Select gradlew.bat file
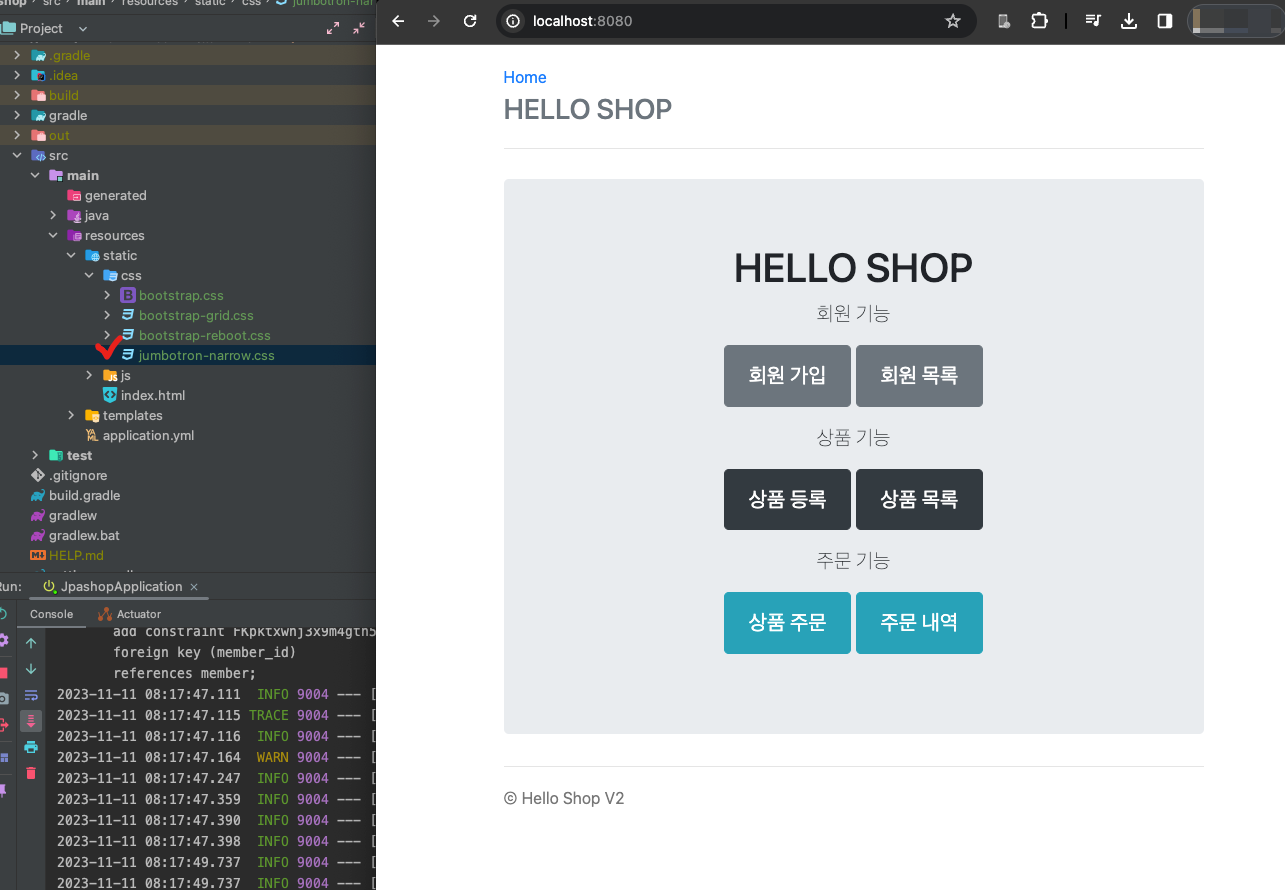 pyautogui.click(x=84, y=535)
